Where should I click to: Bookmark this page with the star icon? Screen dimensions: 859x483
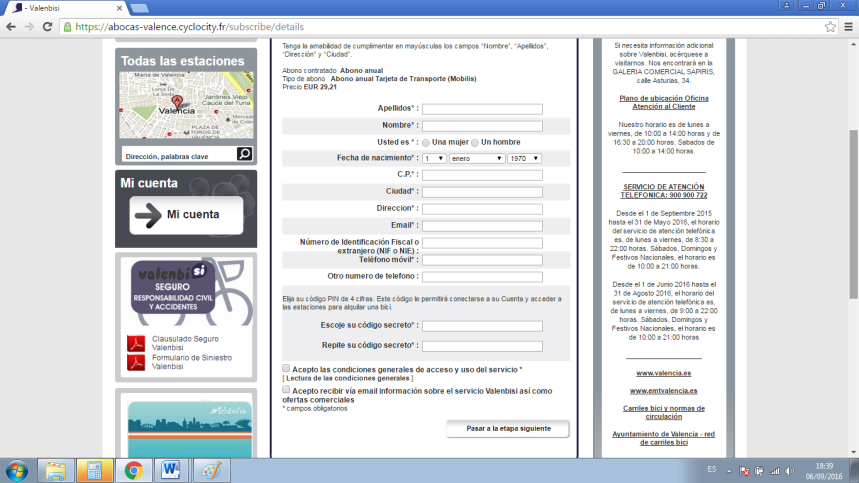831,27
